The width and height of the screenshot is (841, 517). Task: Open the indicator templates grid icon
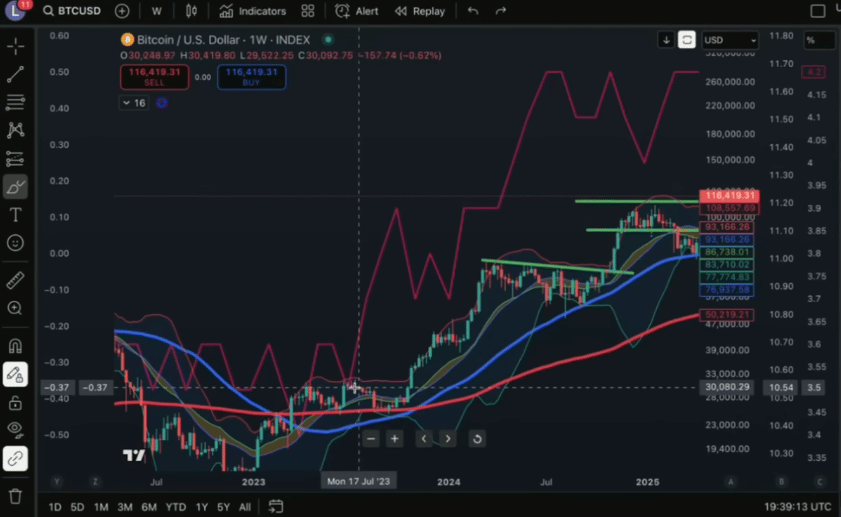[x=308, y=11]
